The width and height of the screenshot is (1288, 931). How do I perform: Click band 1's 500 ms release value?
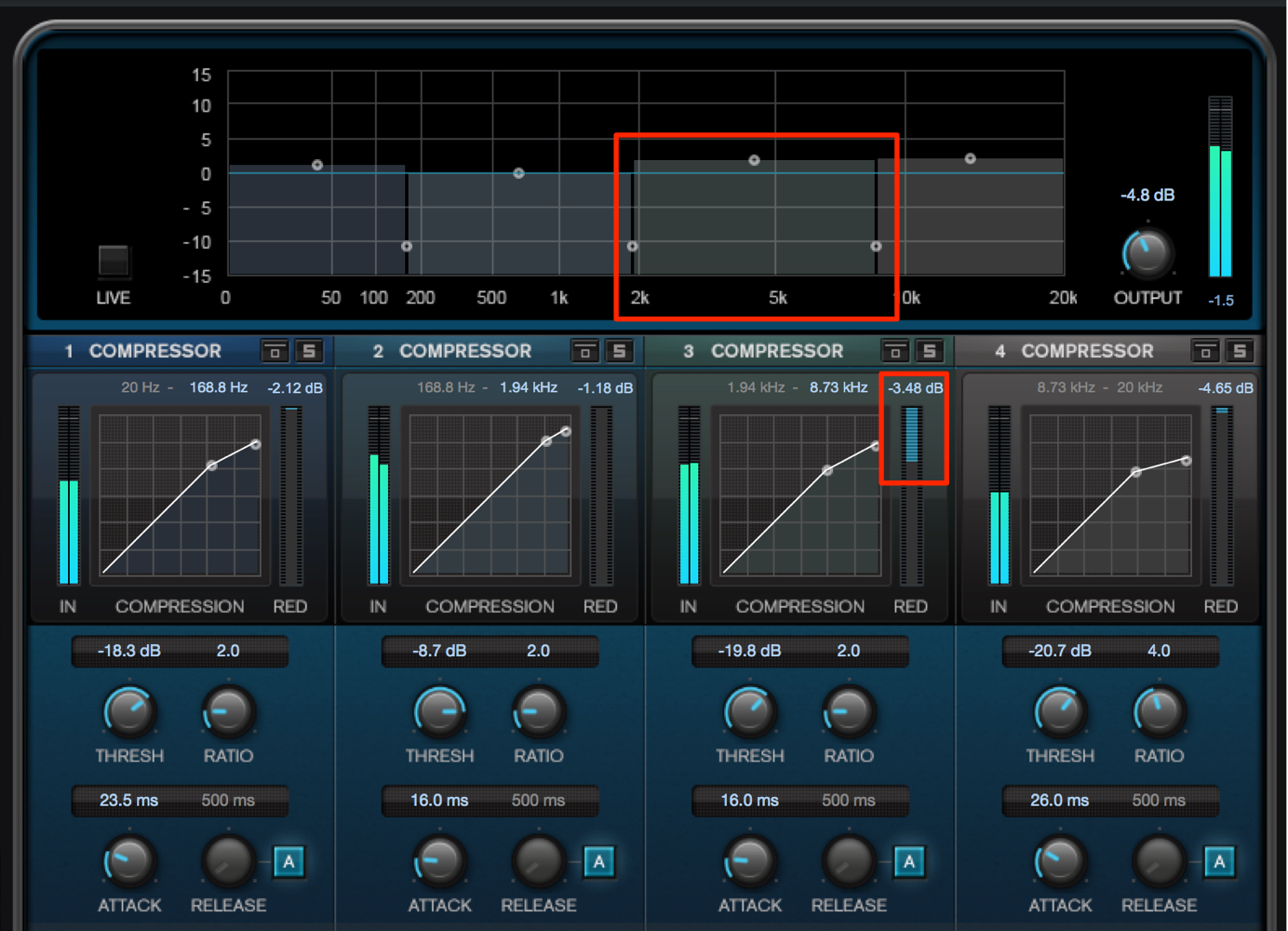(228, 801)
